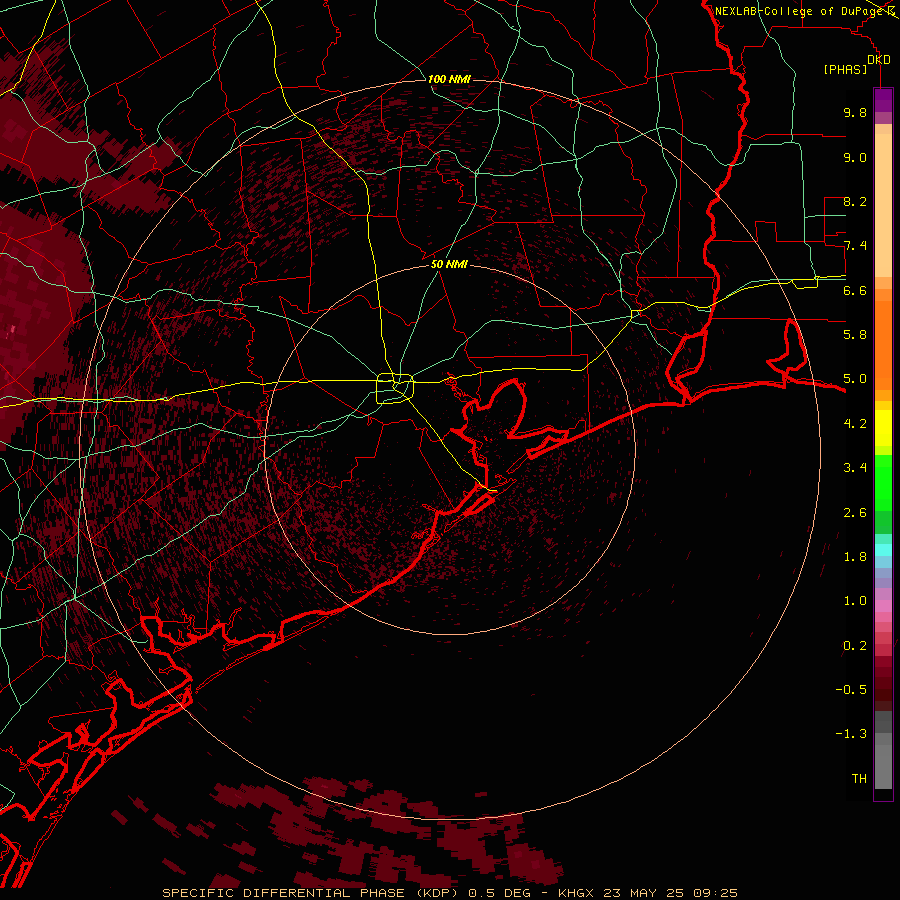Click the 5.0 value on the legend
Image resolution: width=900 pixels, height=900 pixels.
point(855,379)
